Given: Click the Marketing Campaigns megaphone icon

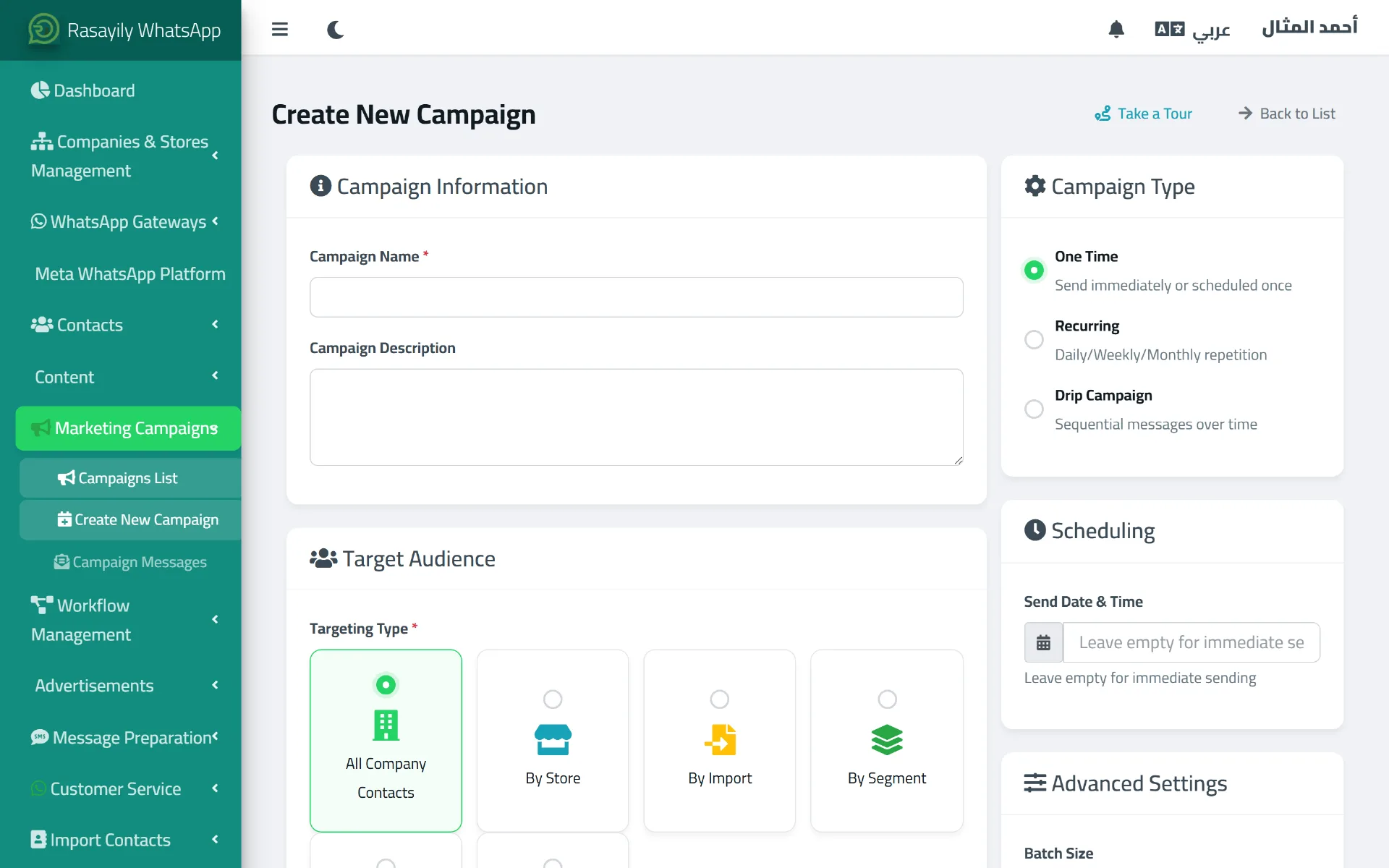Looking at the screenshot, I should (x=41, y=428).
